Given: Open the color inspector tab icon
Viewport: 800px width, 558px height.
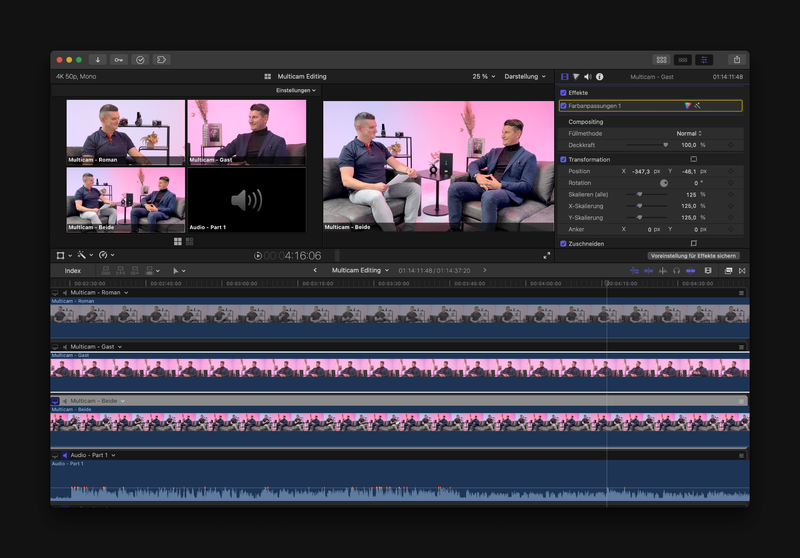Looking at the screenshot, I should click(x=576, y=76).
